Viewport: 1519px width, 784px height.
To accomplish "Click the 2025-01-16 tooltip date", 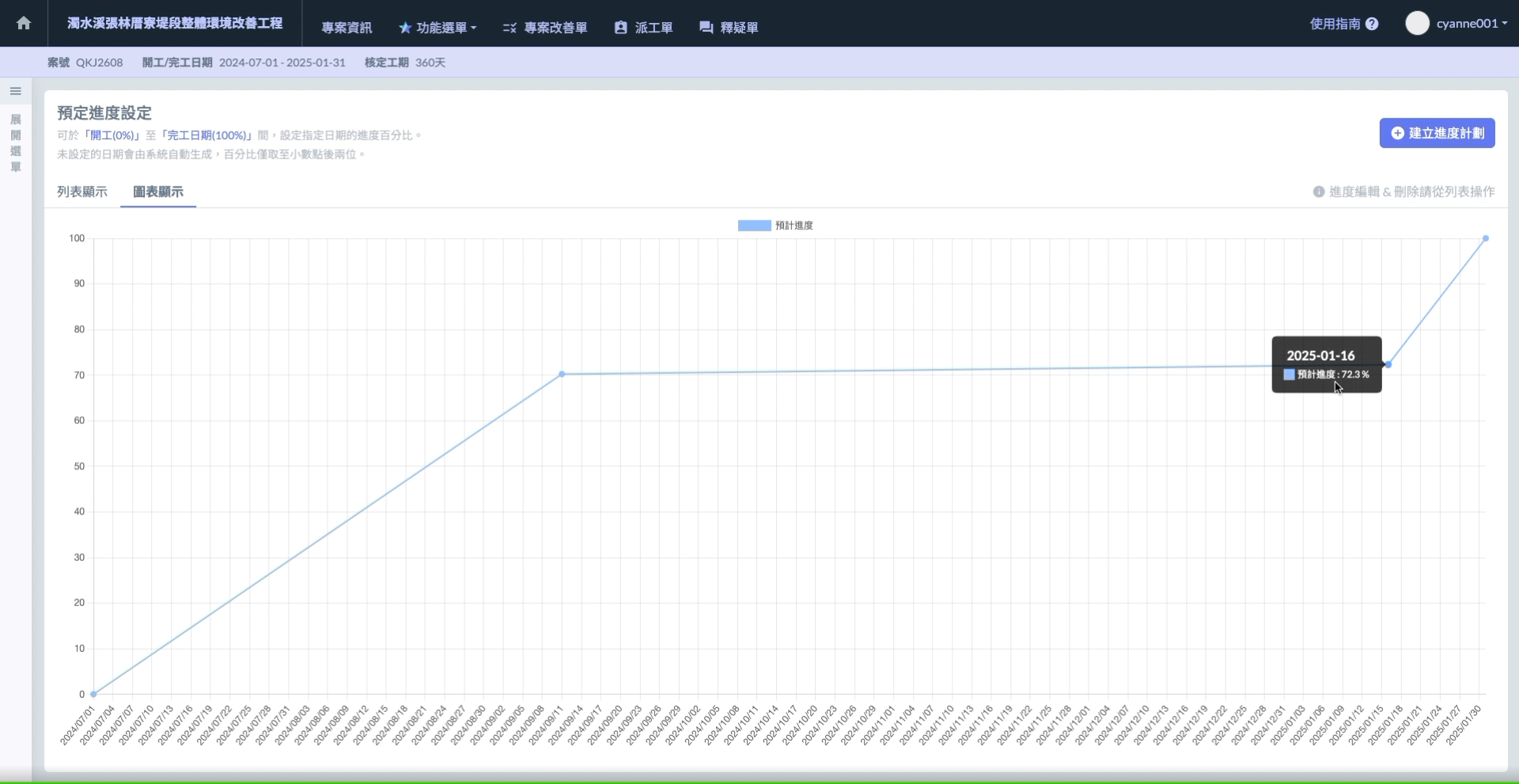I will click(1320, 355).
